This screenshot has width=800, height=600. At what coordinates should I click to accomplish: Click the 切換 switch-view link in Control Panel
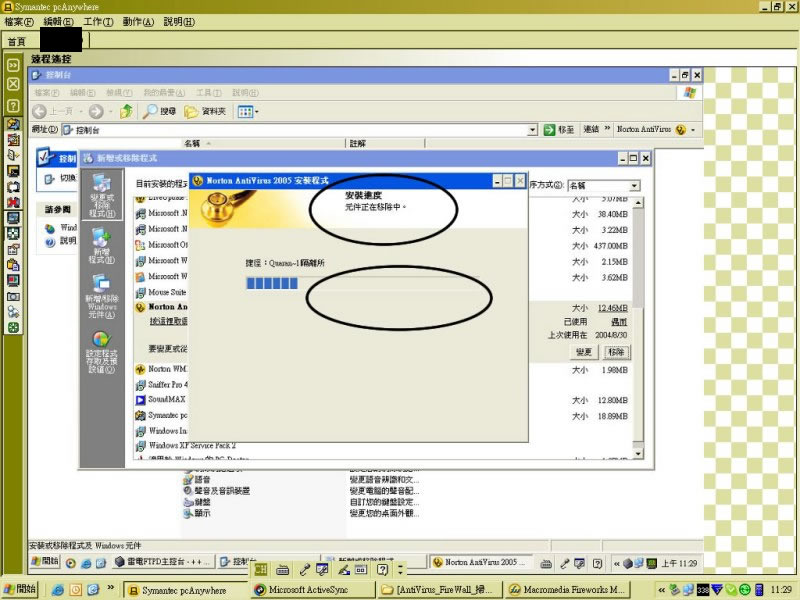pyautogui.click(x=60, y=179)
